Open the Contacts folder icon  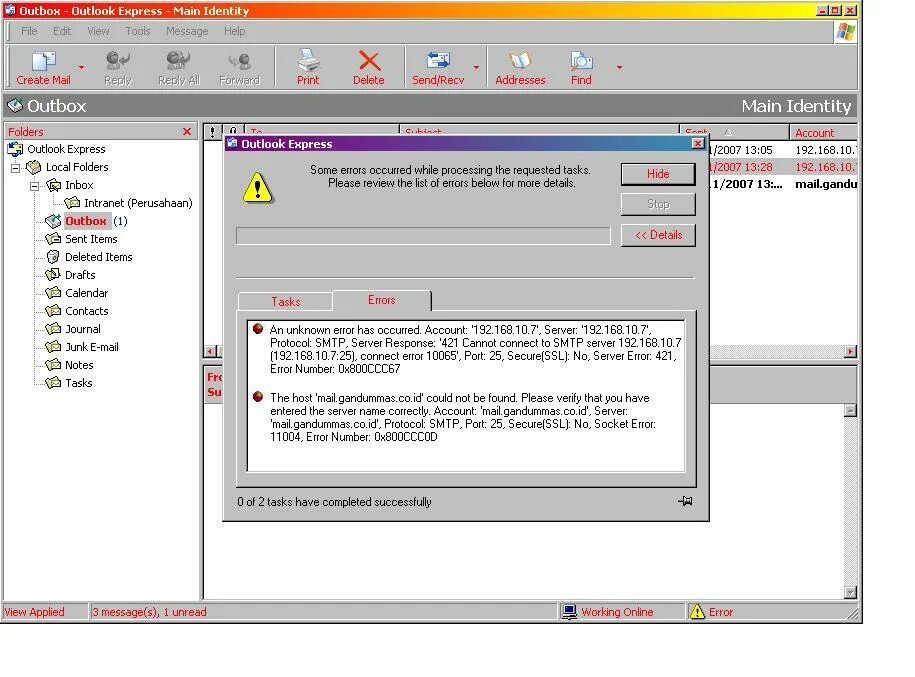[x=53, y=311]
